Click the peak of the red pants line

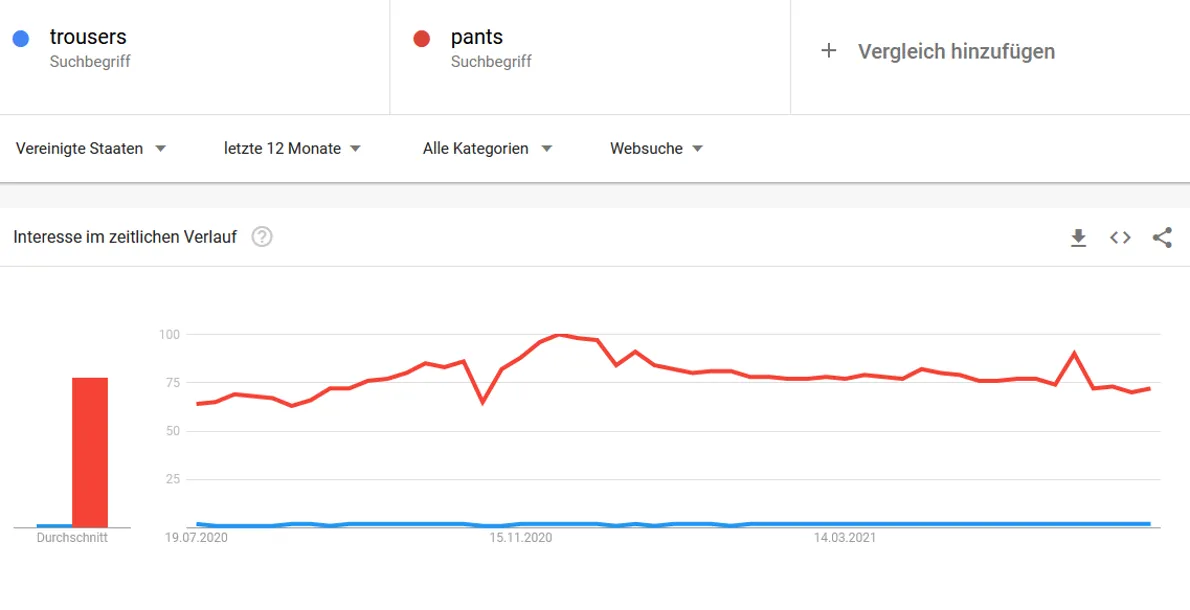[x=560, y=334]
